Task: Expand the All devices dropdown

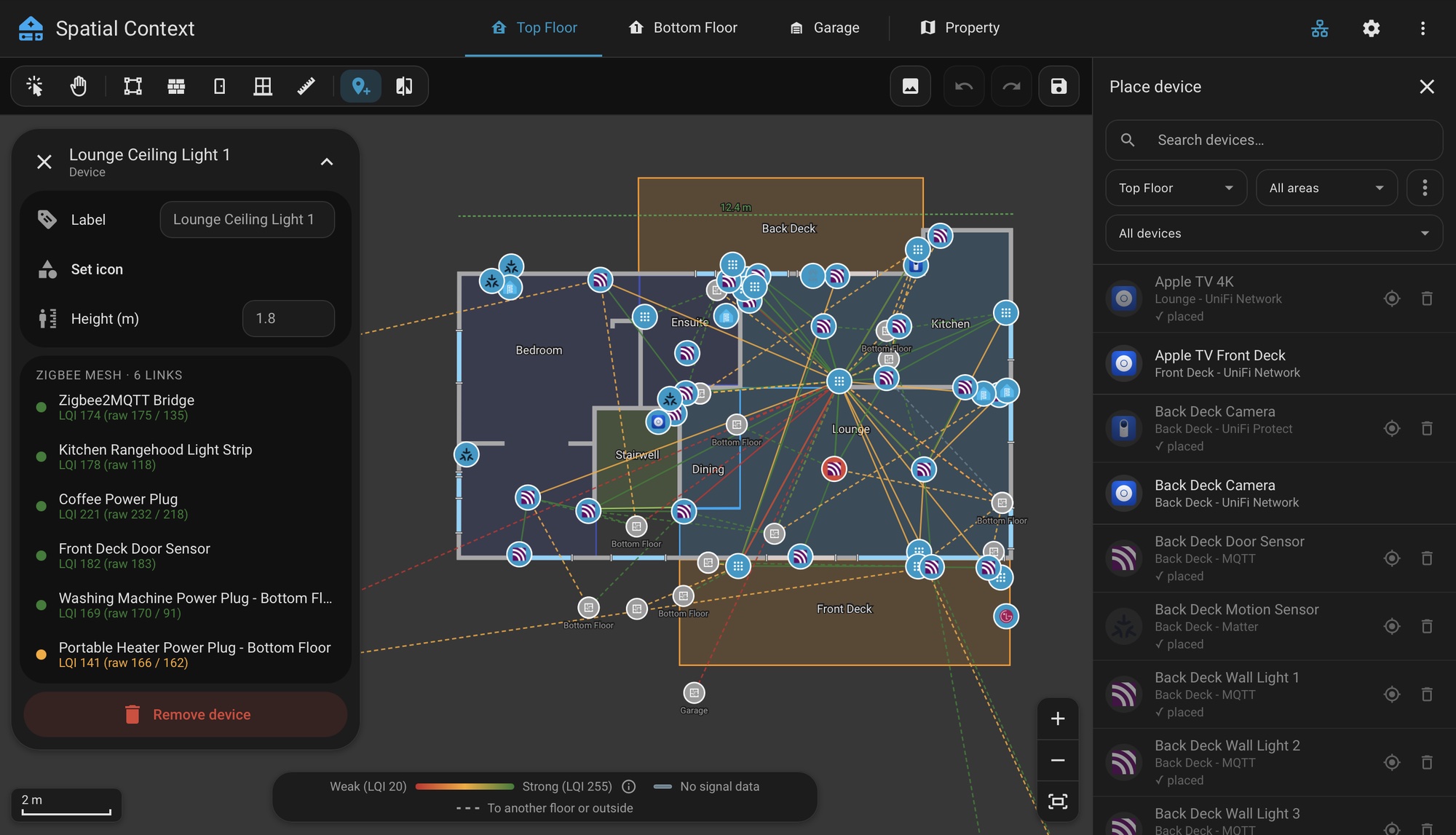Action: point(1274,233)
